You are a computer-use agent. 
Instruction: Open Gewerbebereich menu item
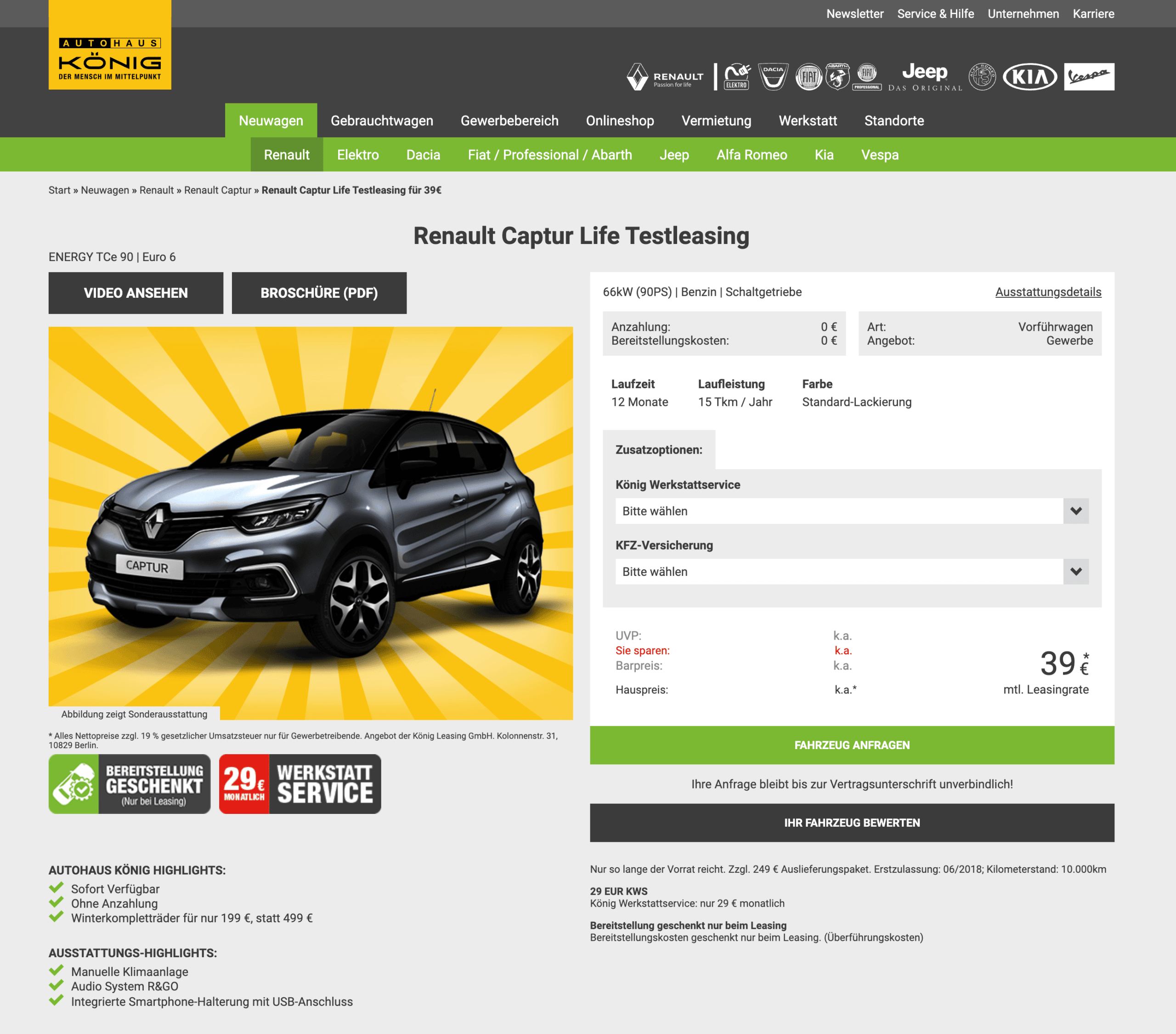(509, 120)
